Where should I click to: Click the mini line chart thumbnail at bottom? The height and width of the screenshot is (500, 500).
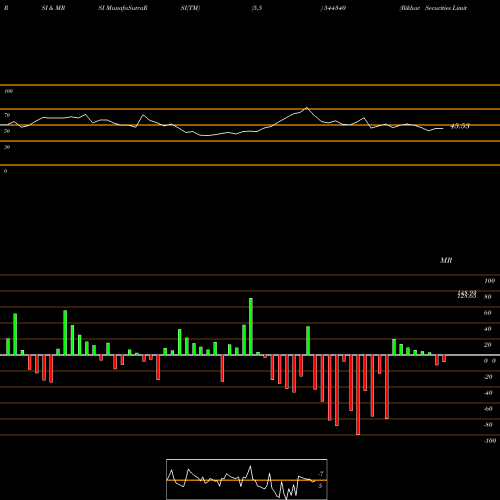click(x=247, y=479)
